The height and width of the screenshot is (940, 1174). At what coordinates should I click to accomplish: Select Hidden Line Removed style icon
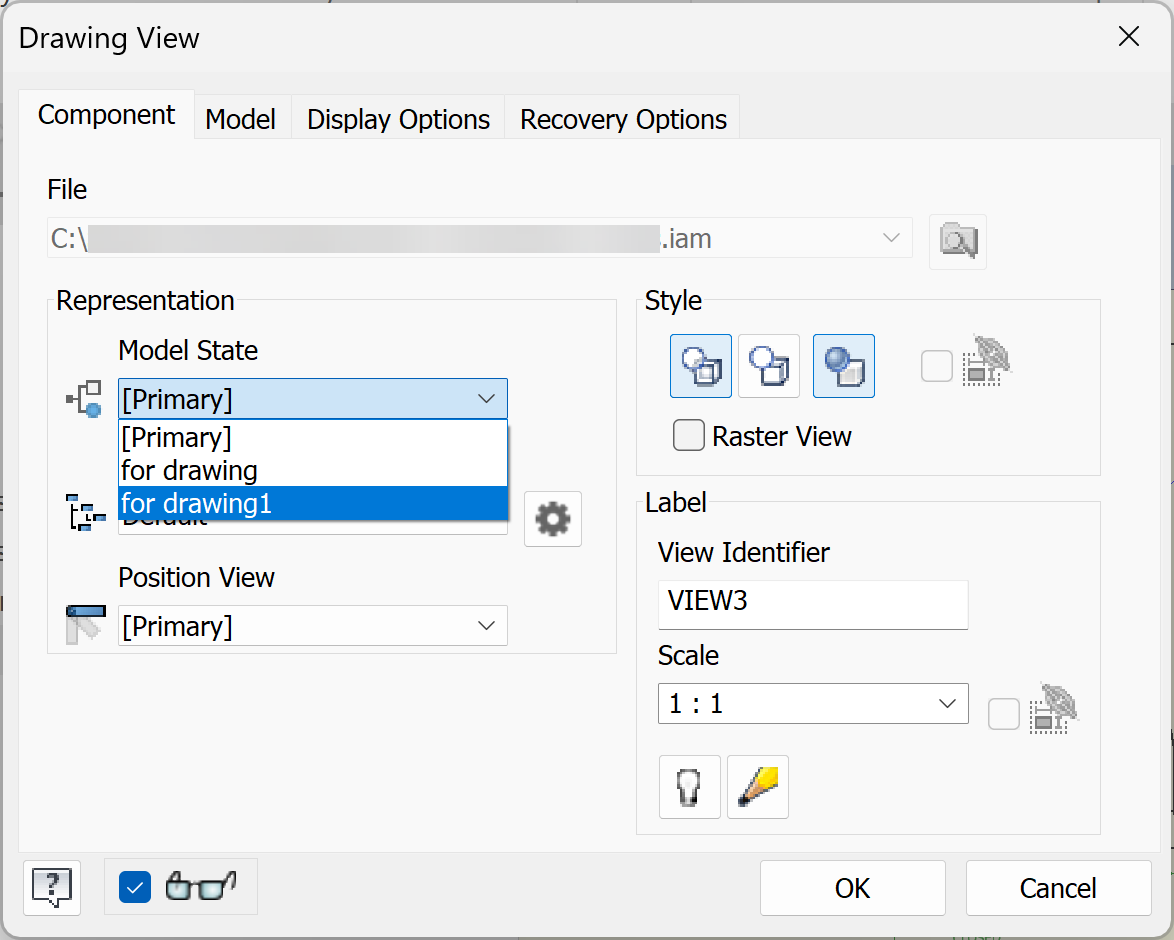point(769,366)
